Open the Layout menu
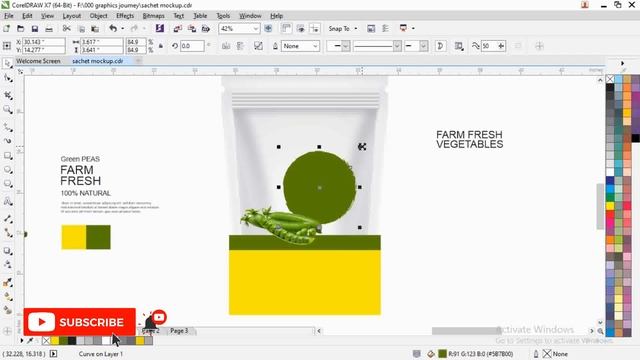The width and height of the screenshot is (640, 360). click(x=72, y=16)
